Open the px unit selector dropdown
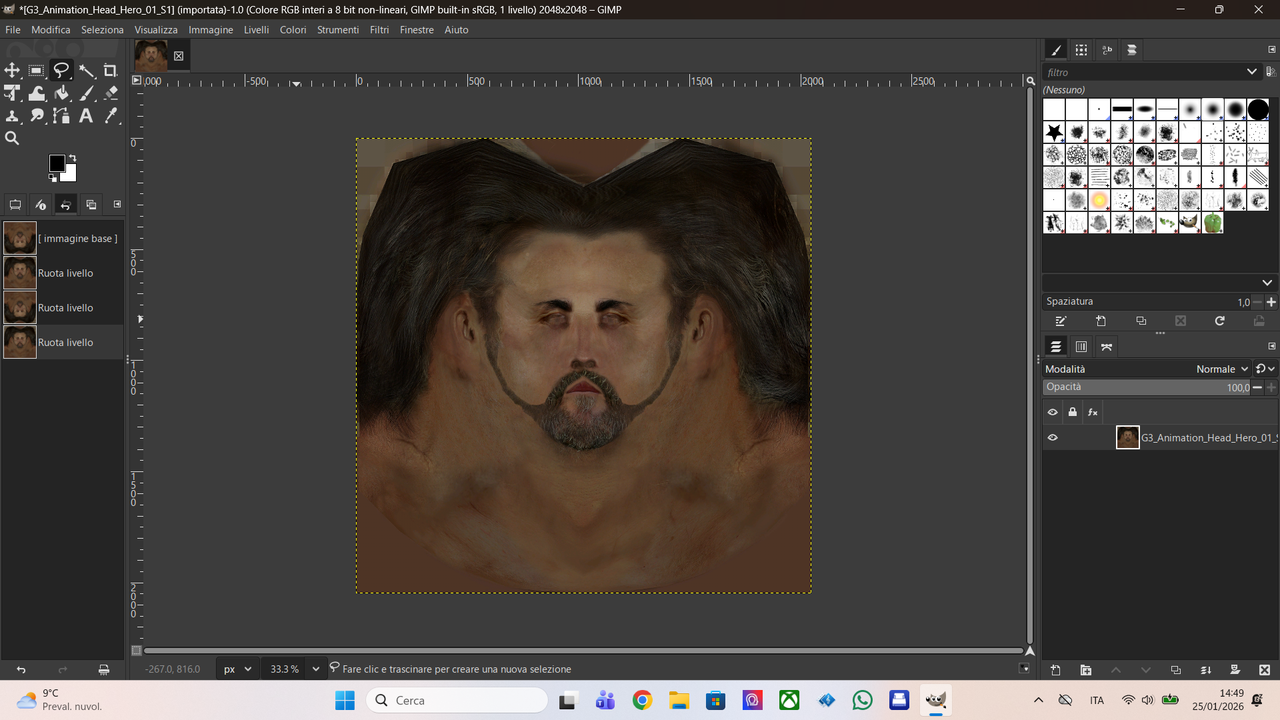Image resolution: width=1280 pixels, height=720 pixels. point(247,669)
